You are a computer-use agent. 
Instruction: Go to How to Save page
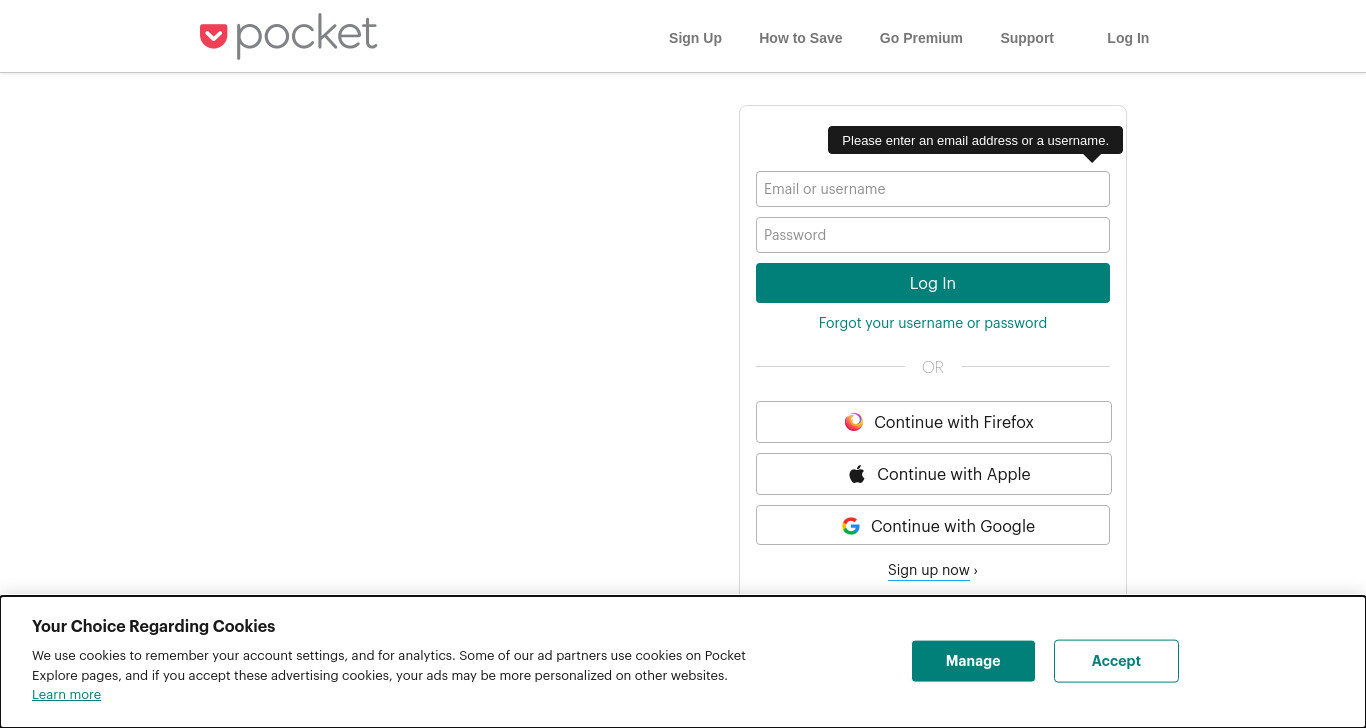[x=800, y=38]
